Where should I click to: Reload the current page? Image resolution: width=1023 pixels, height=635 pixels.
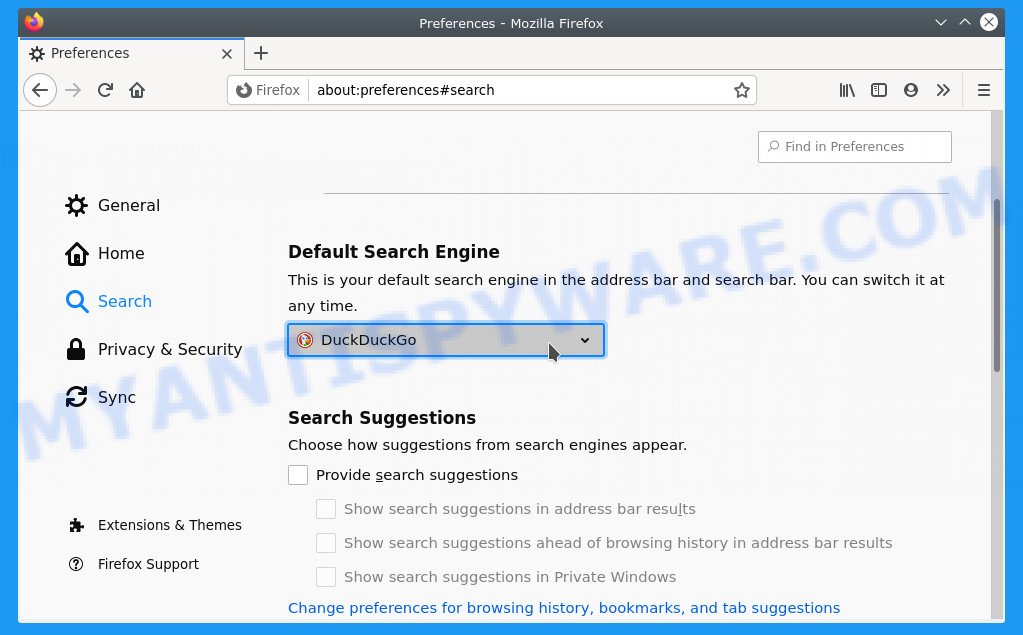point(105,90)
